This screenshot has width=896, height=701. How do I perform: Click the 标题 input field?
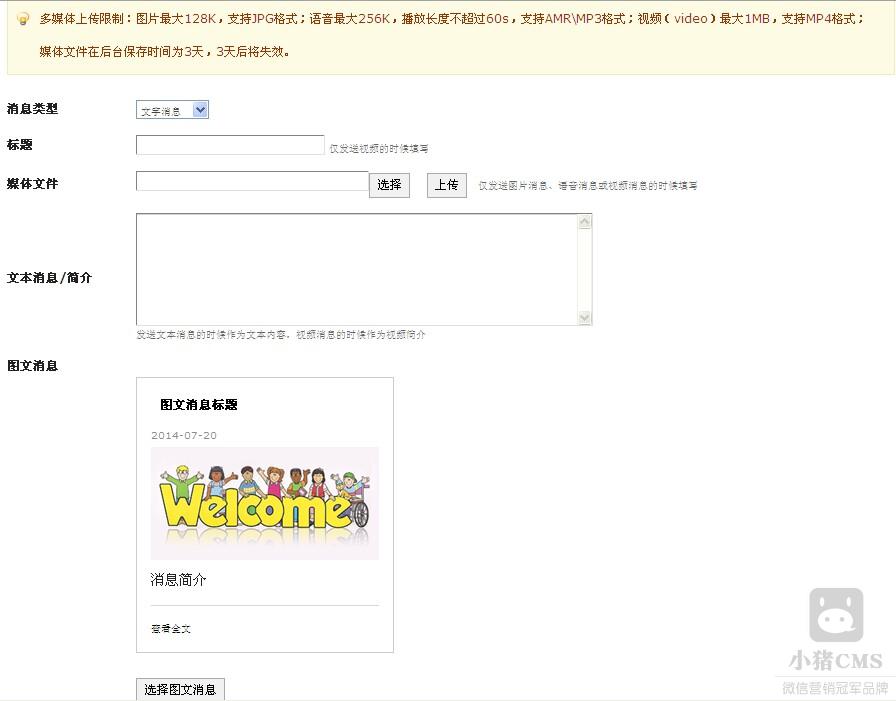click(230, 145)
